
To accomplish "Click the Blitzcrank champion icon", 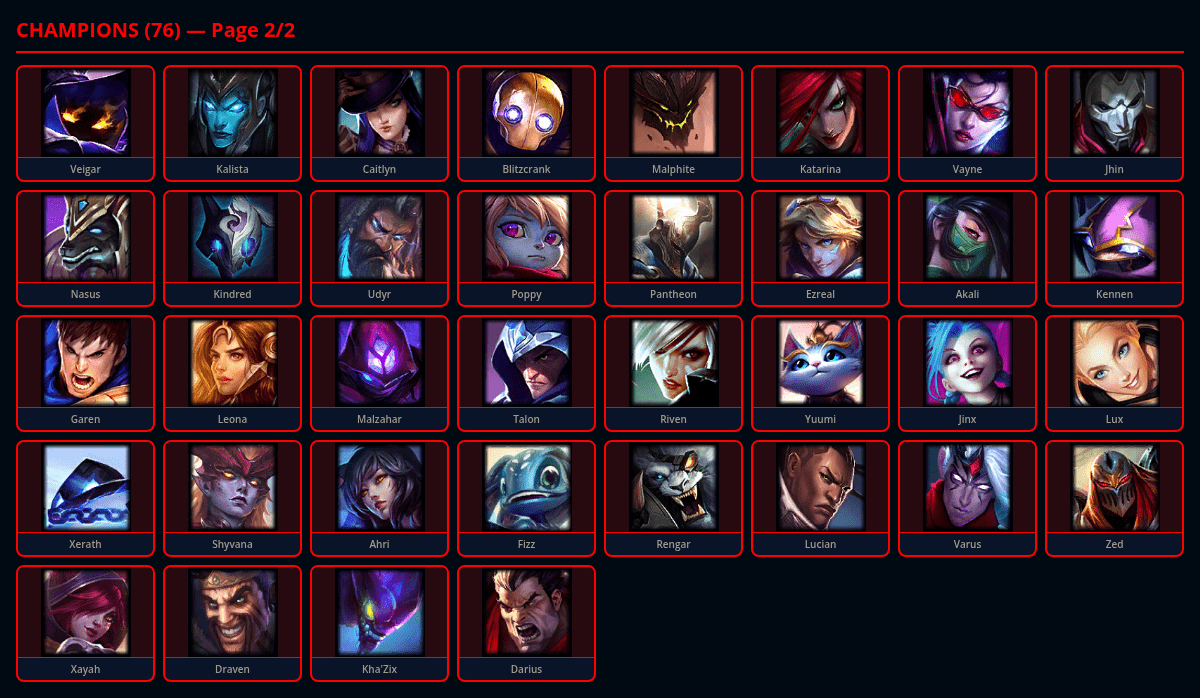I will pyautogui.click(x=526, y=112).
